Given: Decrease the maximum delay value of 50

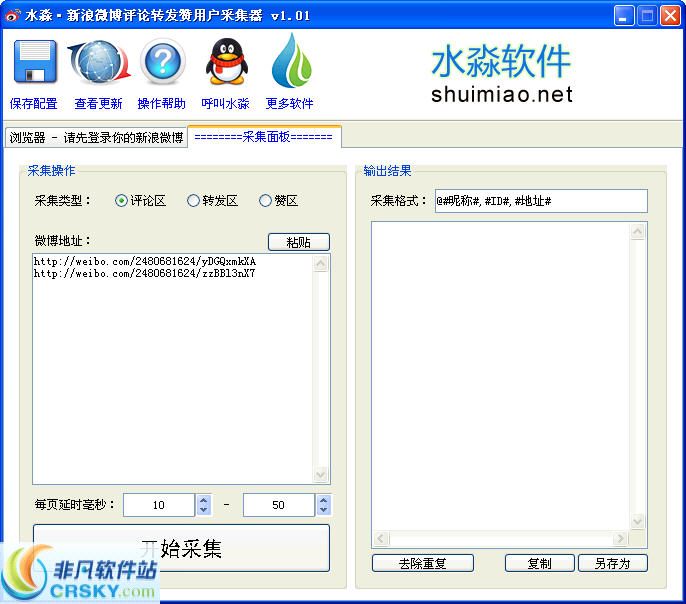Looking at the screenshot, I should click(x=324, y=510).
